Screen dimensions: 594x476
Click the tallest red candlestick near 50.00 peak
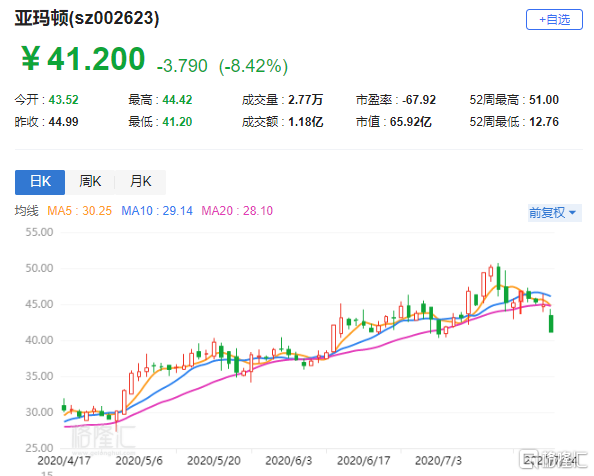pyautogui.click(x=483, y=285)
